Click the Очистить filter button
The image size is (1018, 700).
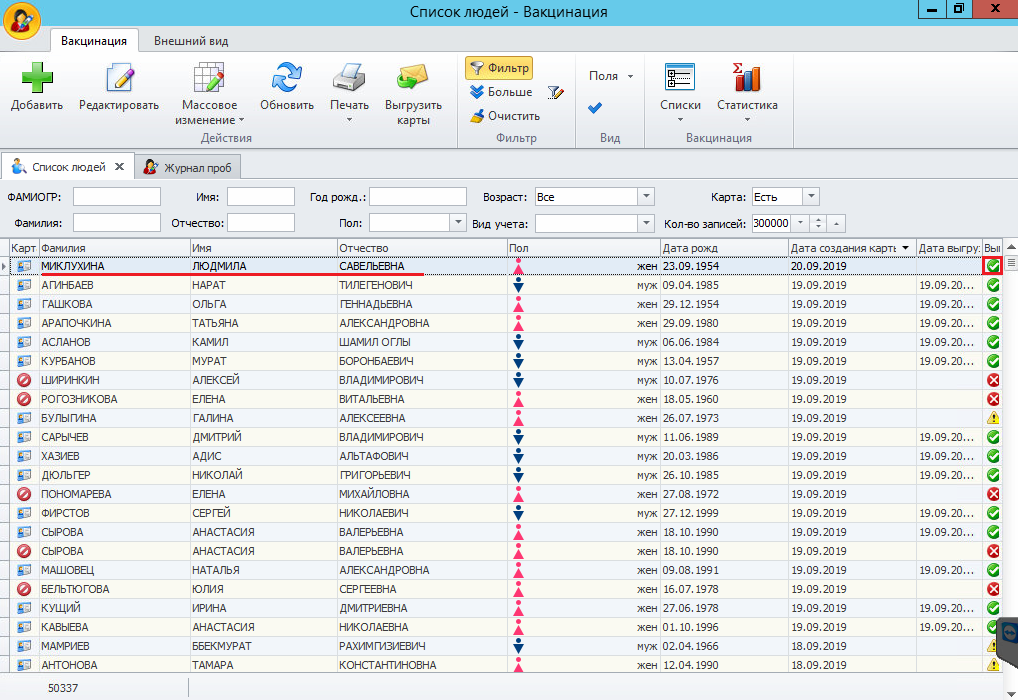pyautogui.click(x=505, y=116)
